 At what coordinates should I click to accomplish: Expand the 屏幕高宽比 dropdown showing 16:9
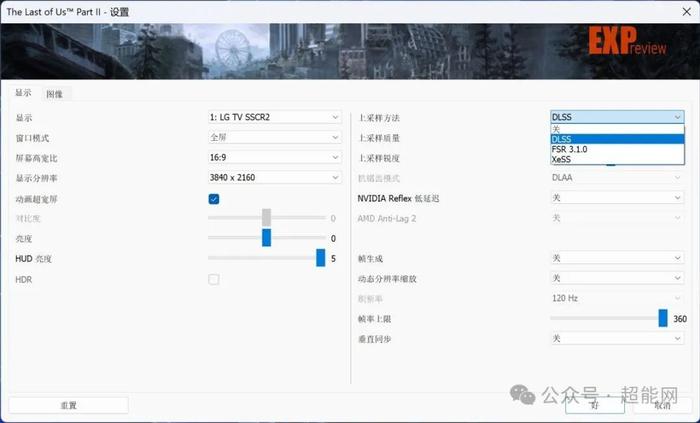pyautogui.click(x=275, y=158)
